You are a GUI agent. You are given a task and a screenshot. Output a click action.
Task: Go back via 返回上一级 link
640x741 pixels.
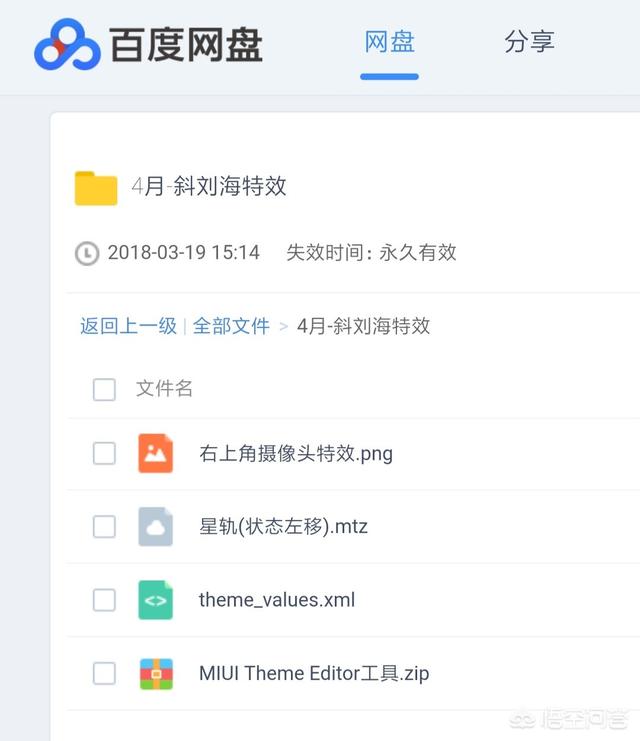click(x=128, y=326)
